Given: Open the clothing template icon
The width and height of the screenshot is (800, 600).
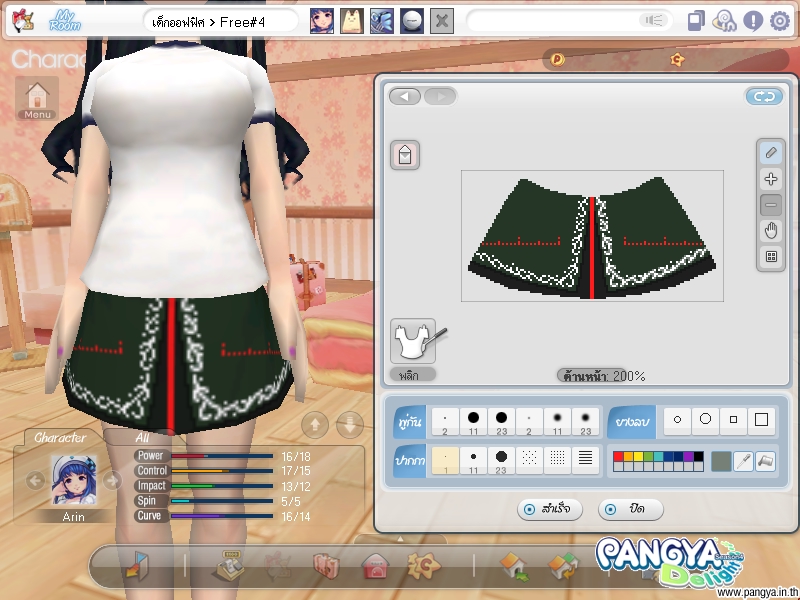Looking at the screenshot, I should pos(405,155).
